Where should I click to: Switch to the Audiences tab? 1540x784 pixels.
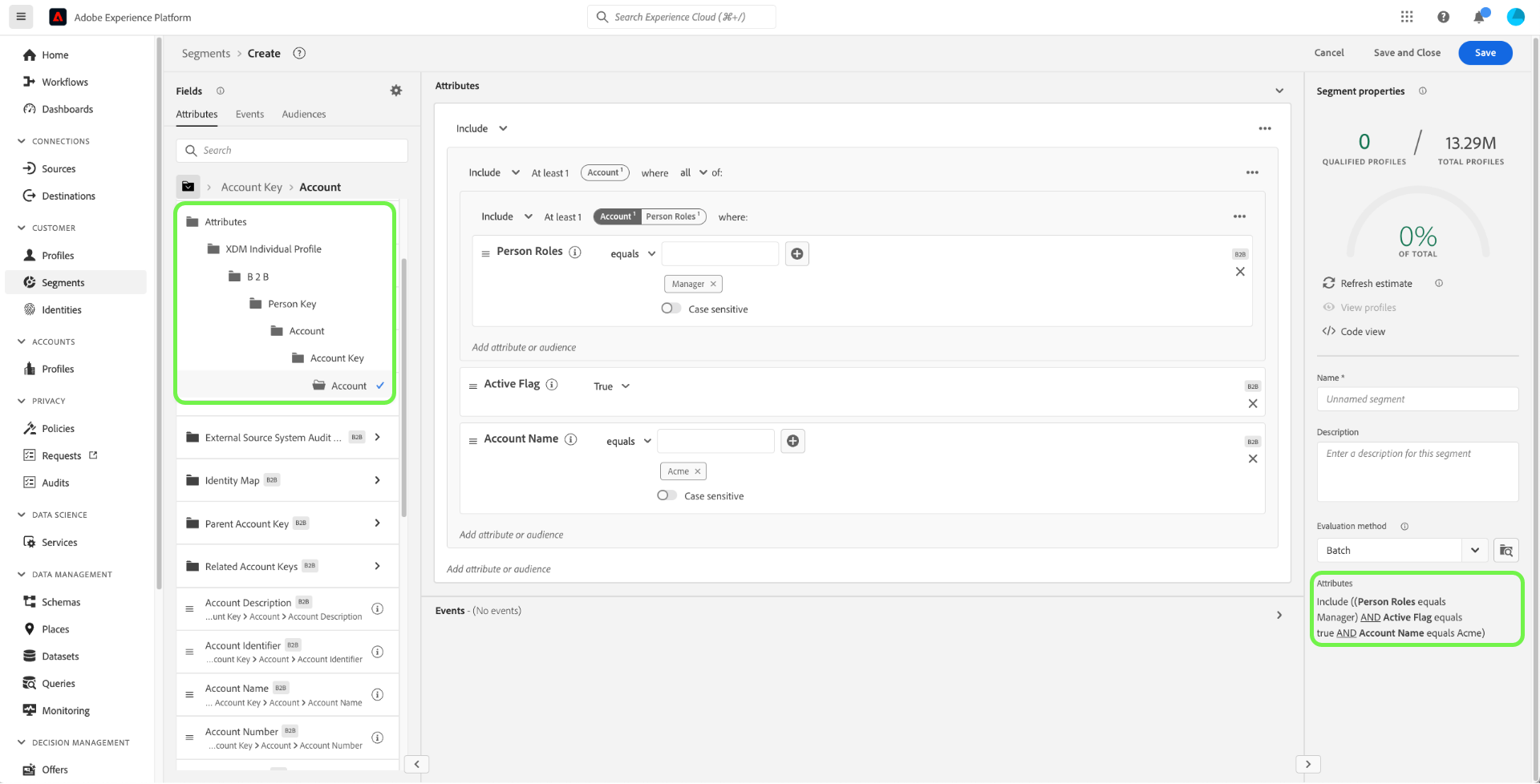[304, 114]
